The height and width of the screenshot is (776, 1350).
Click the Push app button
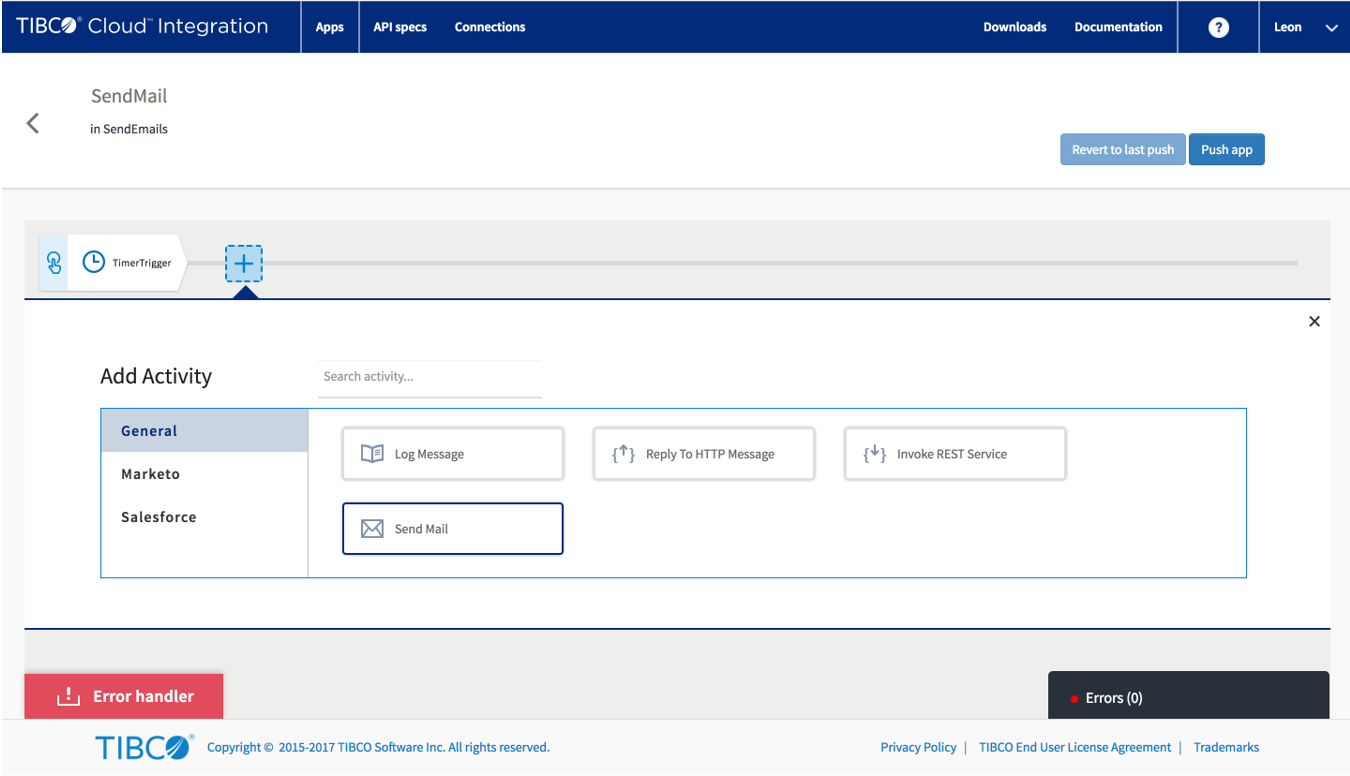[x=1226, y=150]
